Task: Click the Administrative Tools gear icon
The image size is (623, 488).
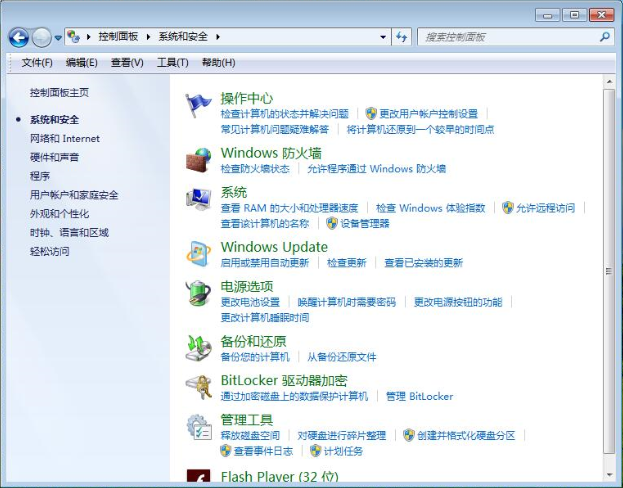Action: [x=199, y=427]
